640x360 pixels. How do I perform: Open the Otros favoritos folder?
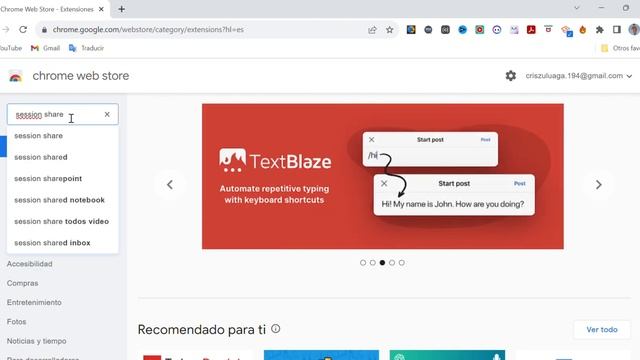(x=620, y=48)
